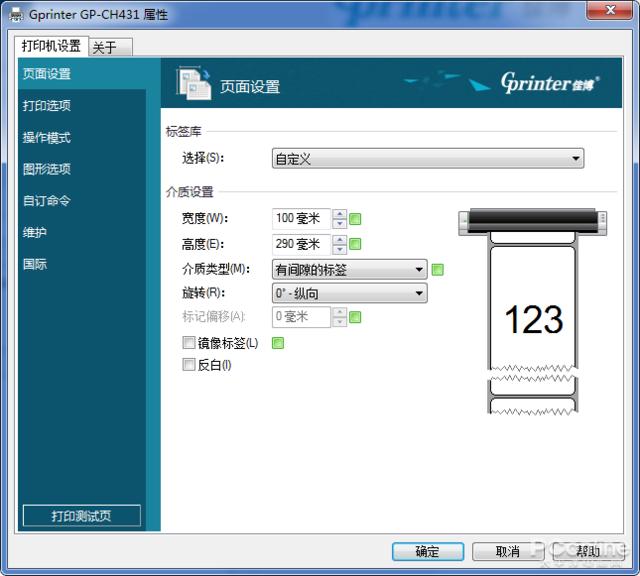The image size is (640, 576).
Task: Switch to the 关于 tab
Action: 110,47
